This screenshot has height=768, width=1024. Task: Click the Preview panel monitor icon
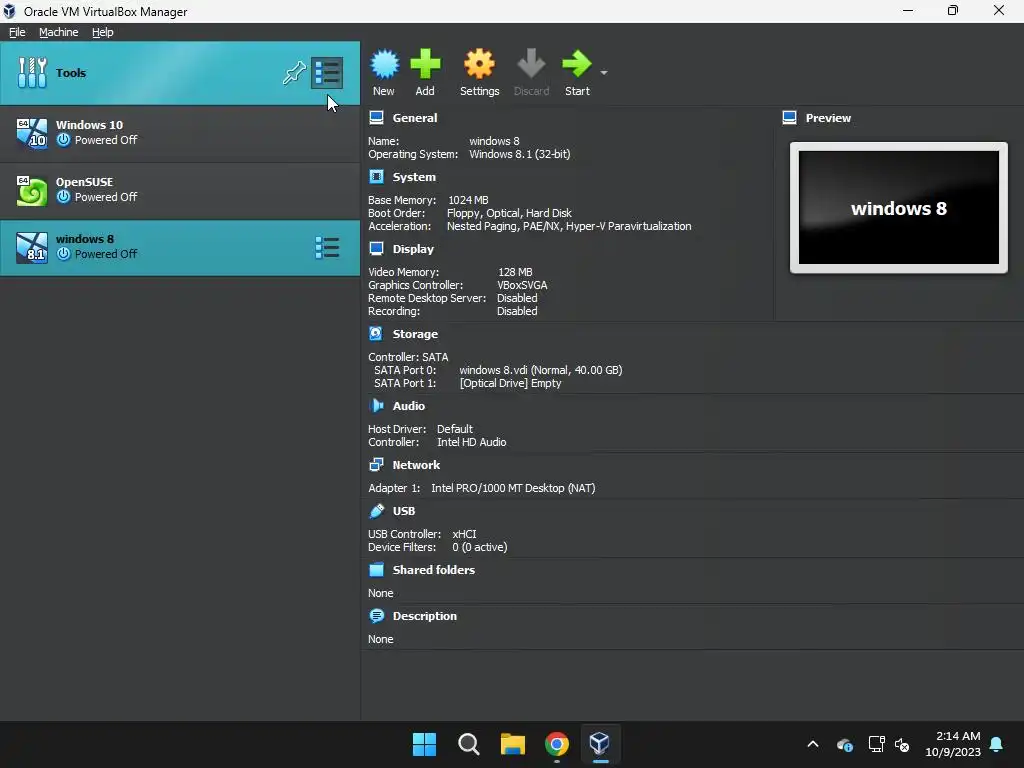[x=789, y=118]
